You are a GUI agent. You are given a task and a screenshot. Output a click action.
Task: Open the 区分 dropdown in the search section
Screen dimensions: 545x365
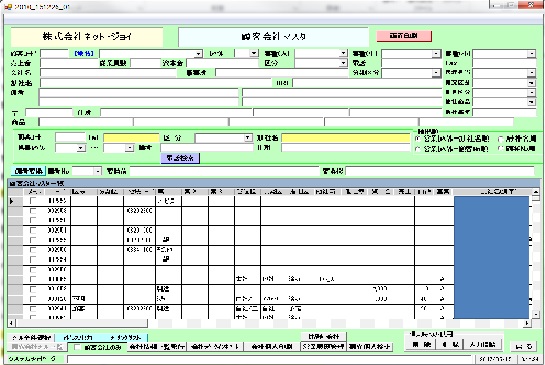point(247,138)
